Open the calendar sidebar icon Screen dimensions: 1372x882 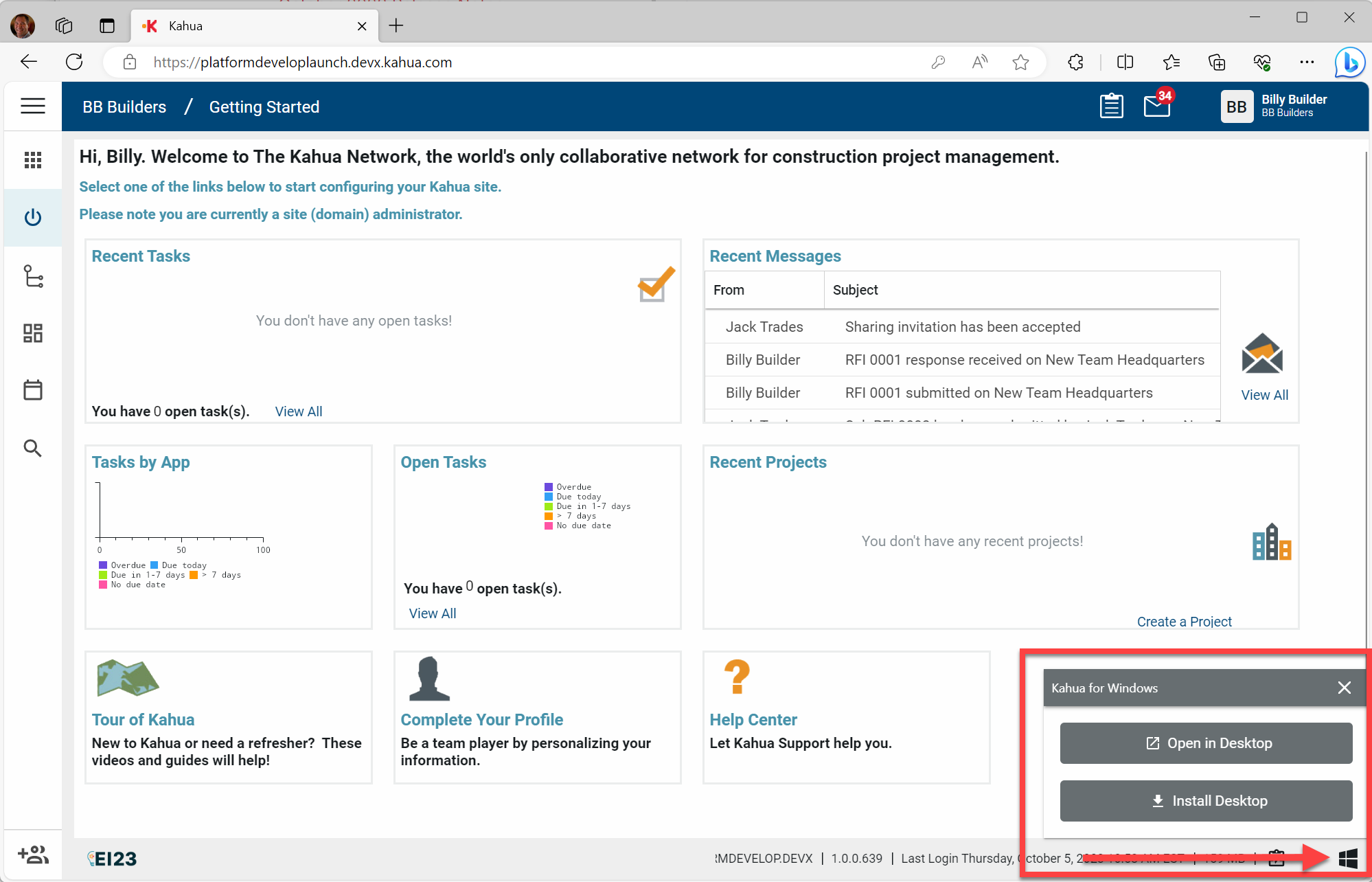click(32, 390)
